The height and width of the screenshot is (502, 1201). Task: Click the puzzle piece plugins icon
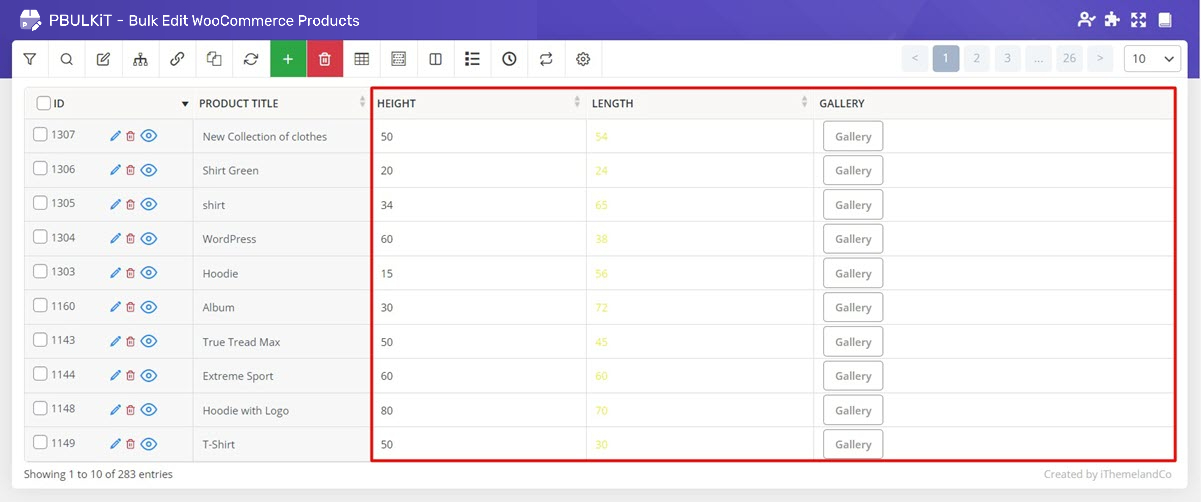[1112, 20]
